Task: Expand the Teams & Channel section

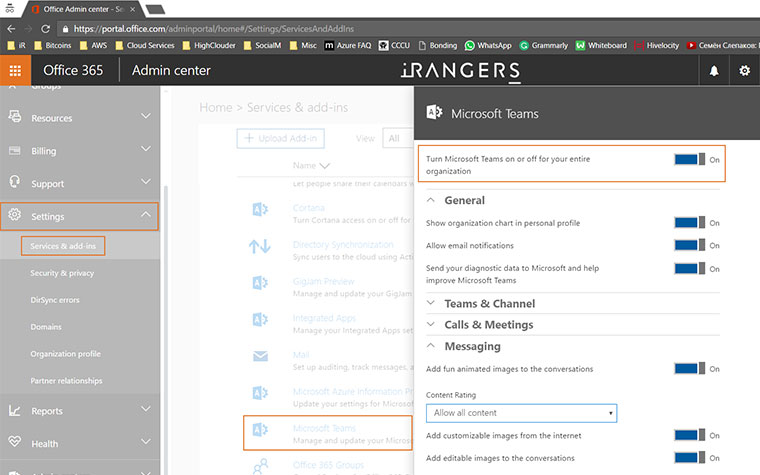Action: pos(489,303)
